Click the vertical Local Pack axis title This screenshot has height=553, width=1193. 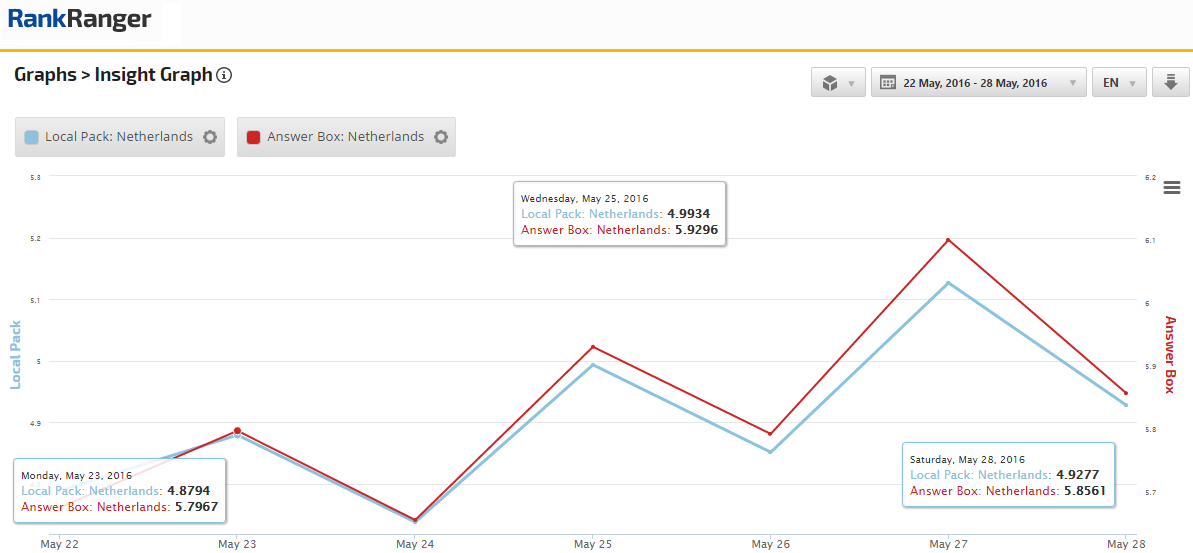(15, 354)
